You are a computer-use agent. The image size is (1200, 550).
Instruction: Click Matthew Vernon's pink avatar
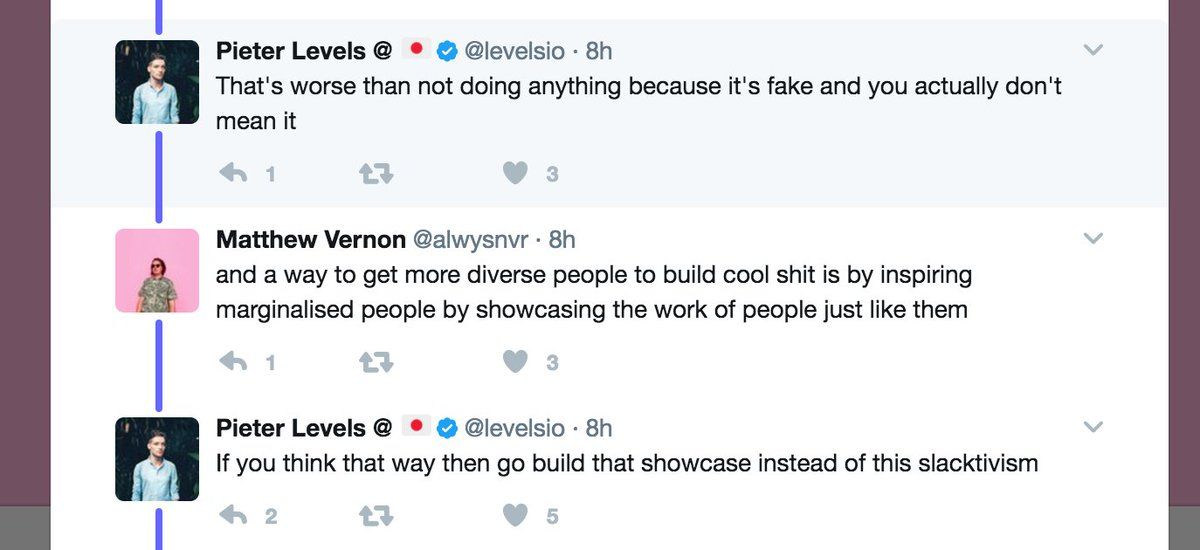point(158,270)
